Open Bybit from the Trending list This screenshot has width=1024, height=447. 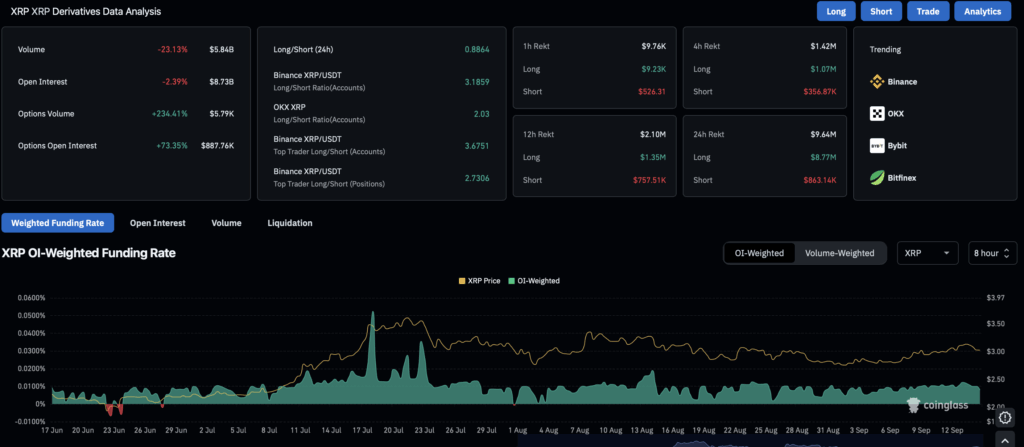click(889, 146)
